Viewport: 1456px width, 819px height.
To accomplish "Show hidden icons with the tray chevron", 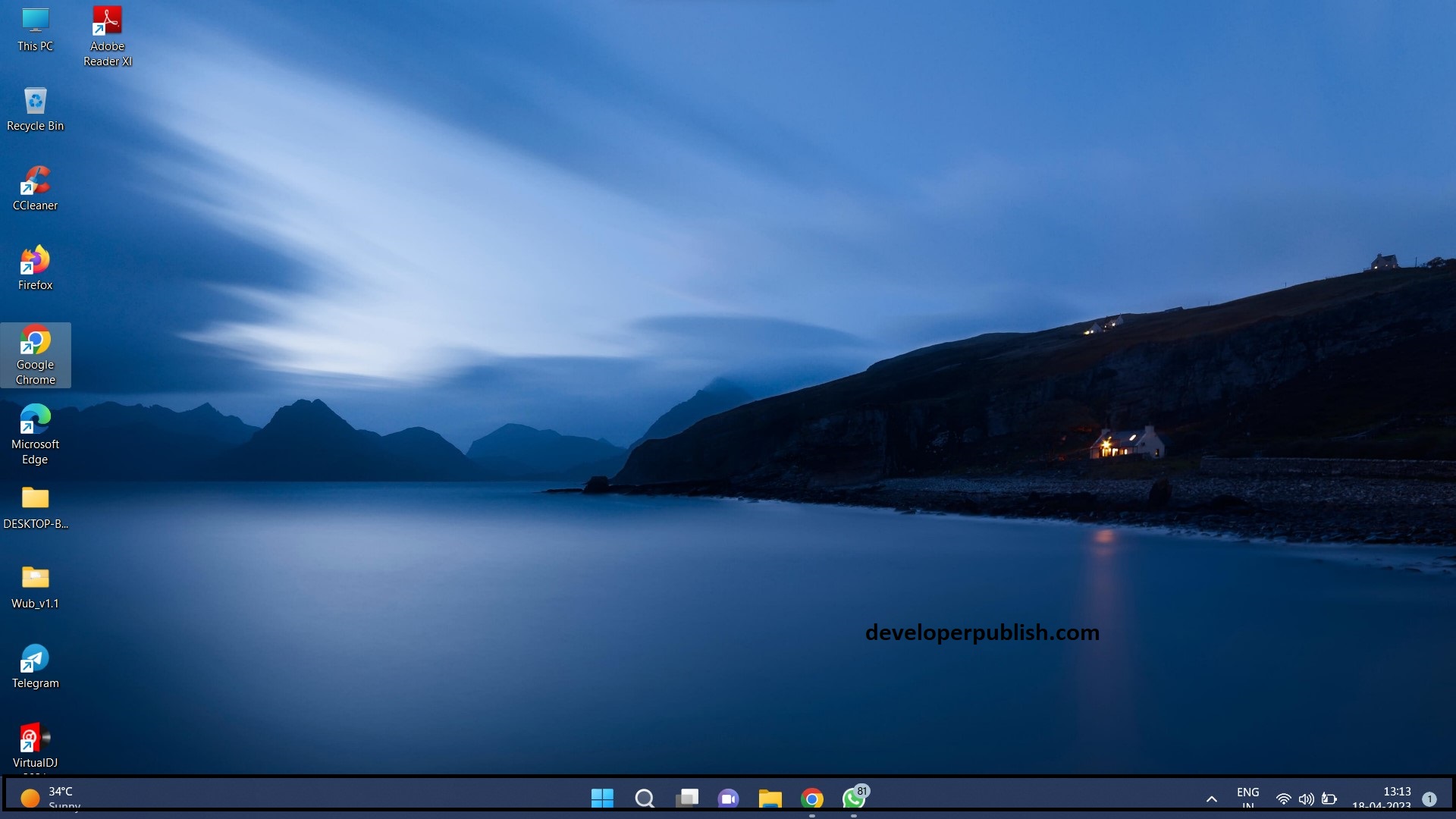I will point(1213,799).
